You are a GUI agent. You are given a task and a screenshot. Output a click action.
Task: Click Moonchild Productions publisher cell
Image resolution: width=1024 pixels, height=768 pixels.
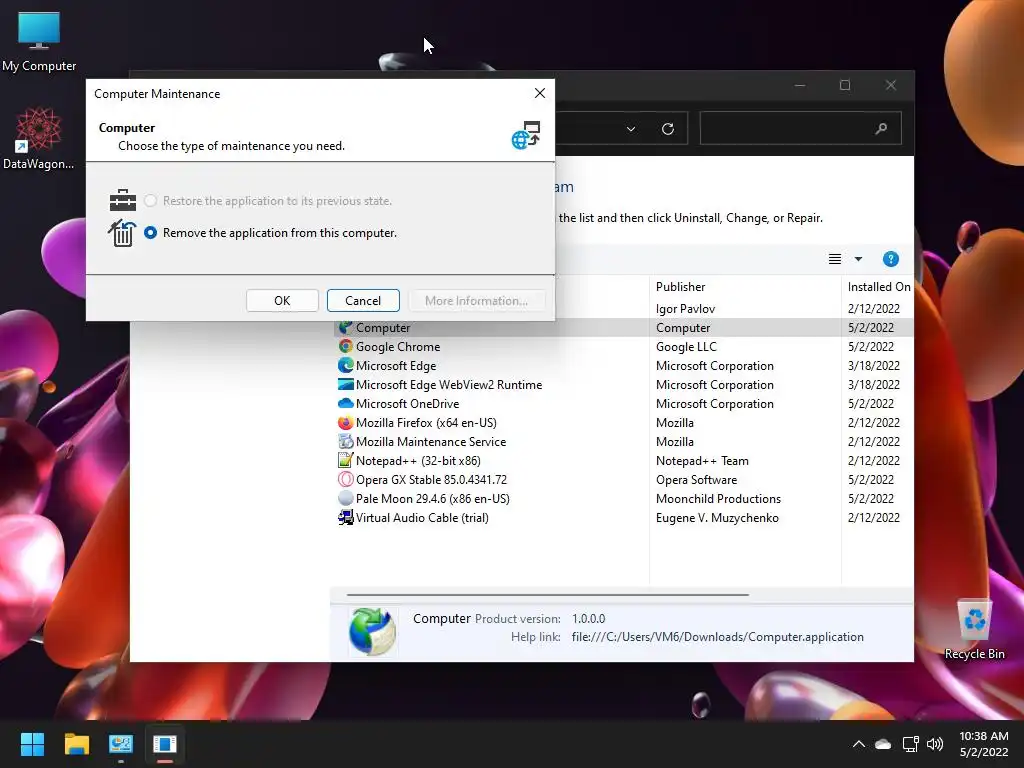pos(718,499)
